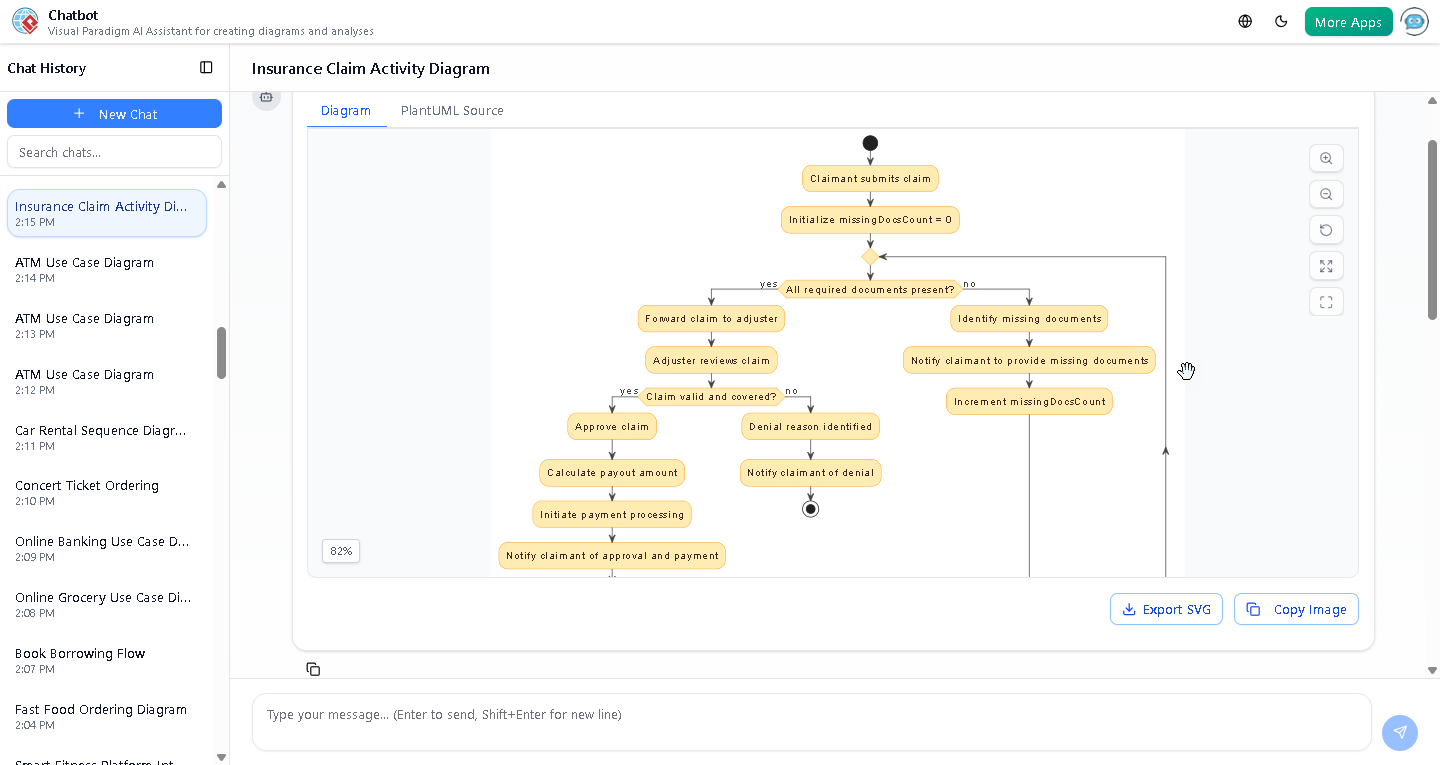Select the Diagram tab
The height and width of the screenshot is (765, 1440).
(x=346, y=110)
